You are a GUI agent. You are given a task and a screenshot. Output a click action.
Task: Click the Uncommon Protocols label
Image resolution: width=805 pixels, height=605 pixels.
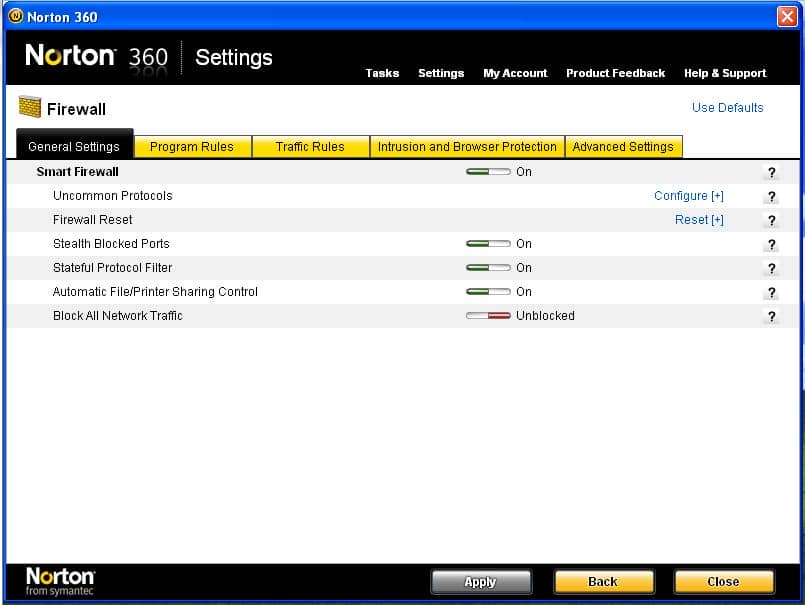pyautogui.click(x=112, y=196)
